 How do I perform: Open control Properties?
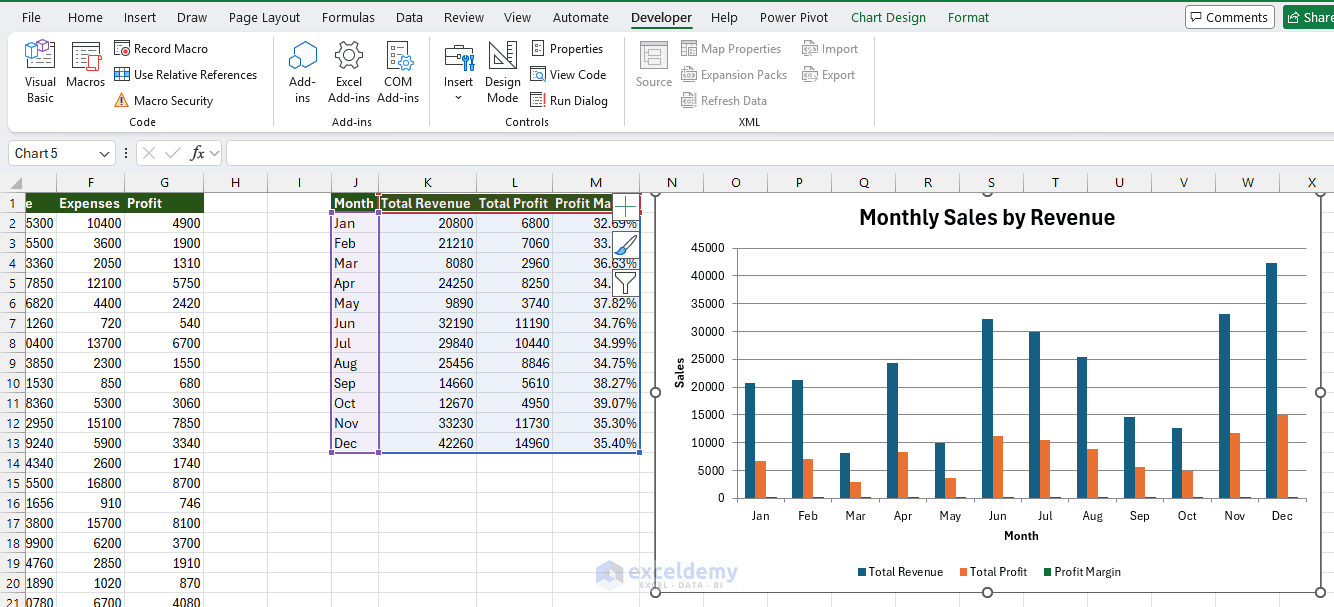click(567, 48)
